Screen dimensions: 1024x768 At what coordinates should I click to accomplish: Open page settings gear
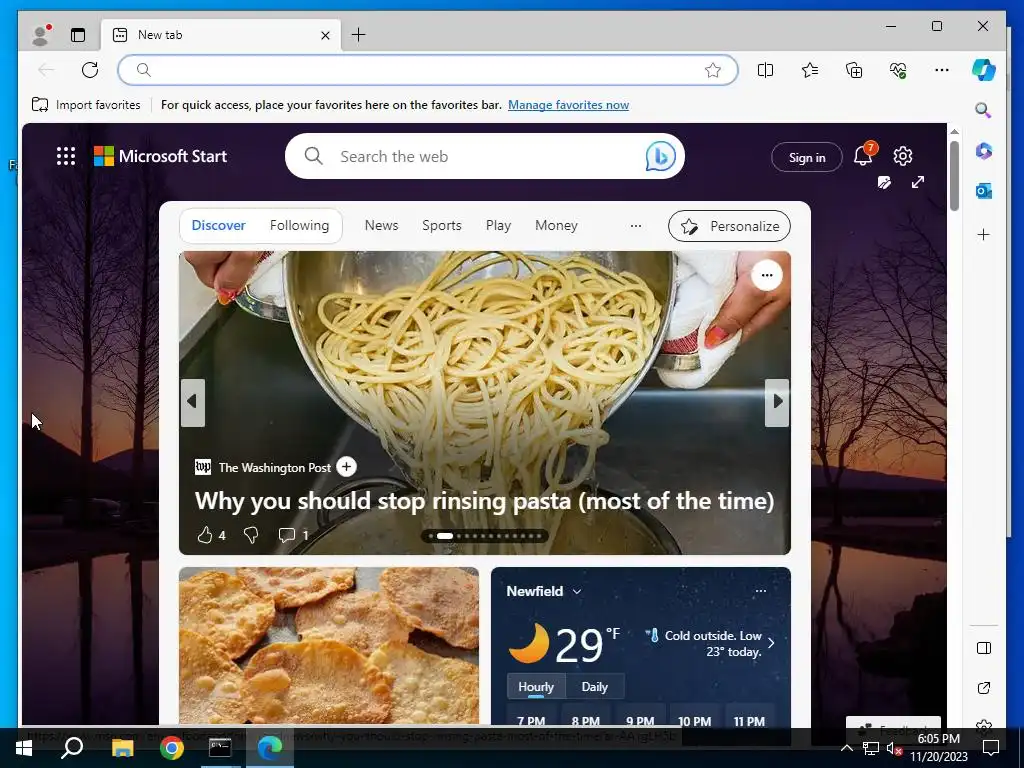[903, 156]
